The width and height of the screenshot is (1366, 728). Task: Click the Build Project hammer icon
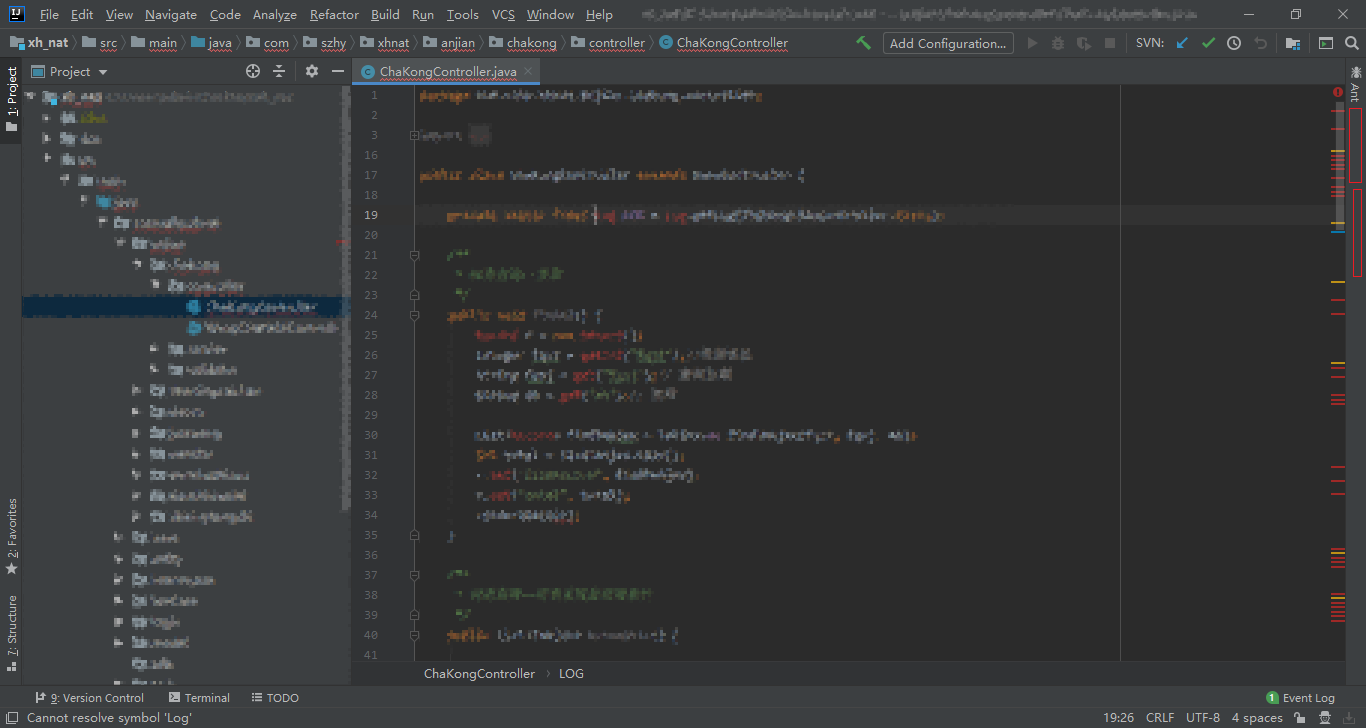[x=861, y=42]
